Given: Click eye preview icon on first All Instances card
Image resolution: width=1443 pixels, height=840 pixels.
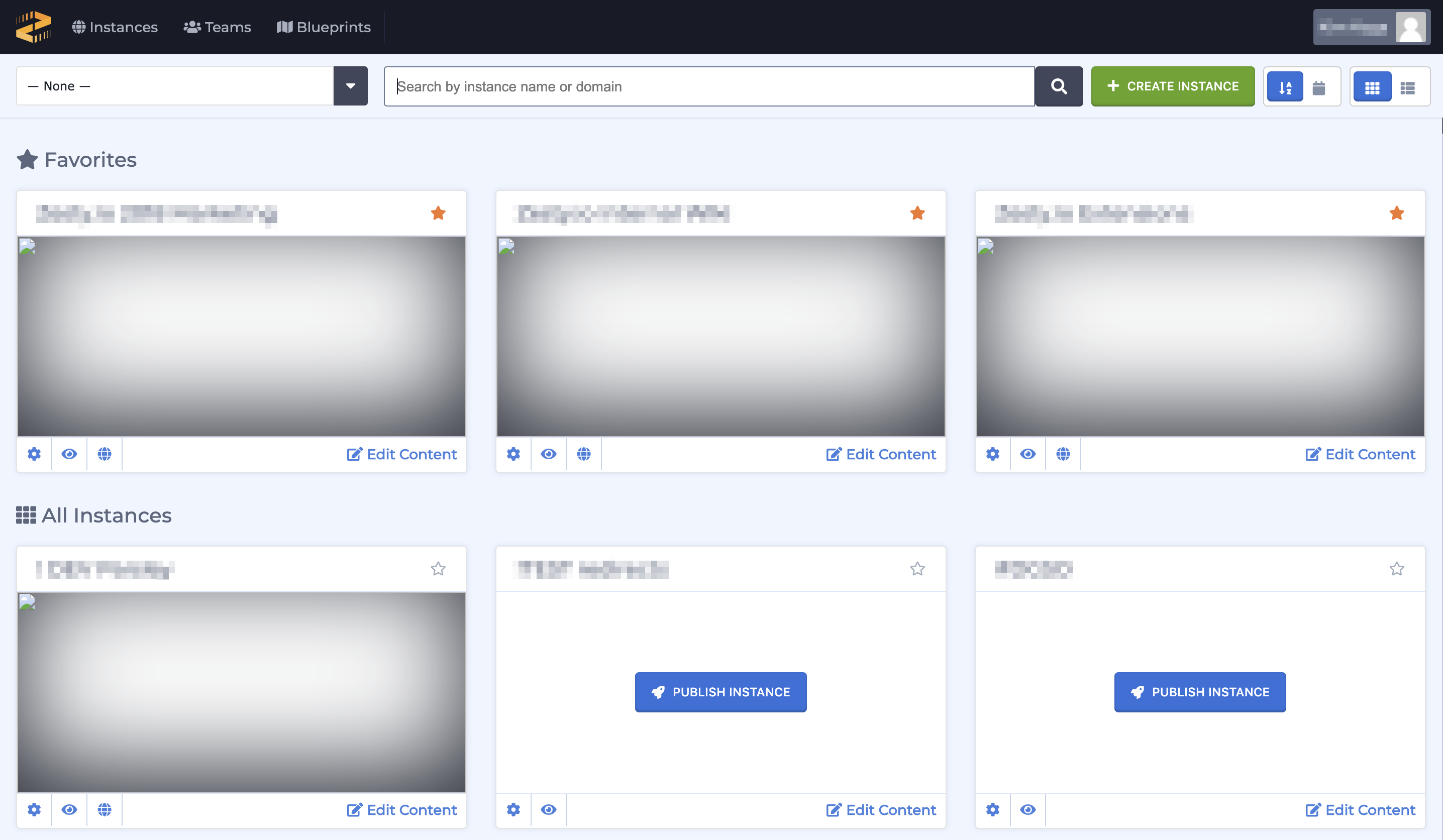Looking at the screenshot, I should pos(69,810).
